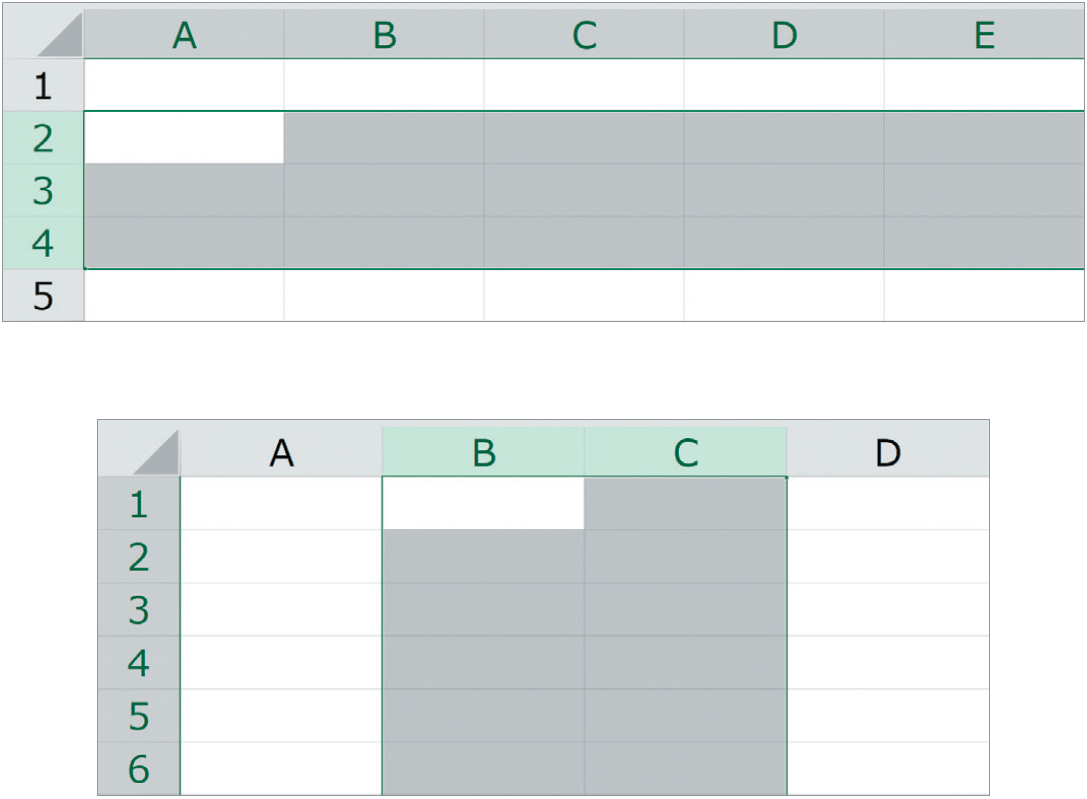
Task: Select row 3 header in bottom sheet
Action: coord(139,610)
